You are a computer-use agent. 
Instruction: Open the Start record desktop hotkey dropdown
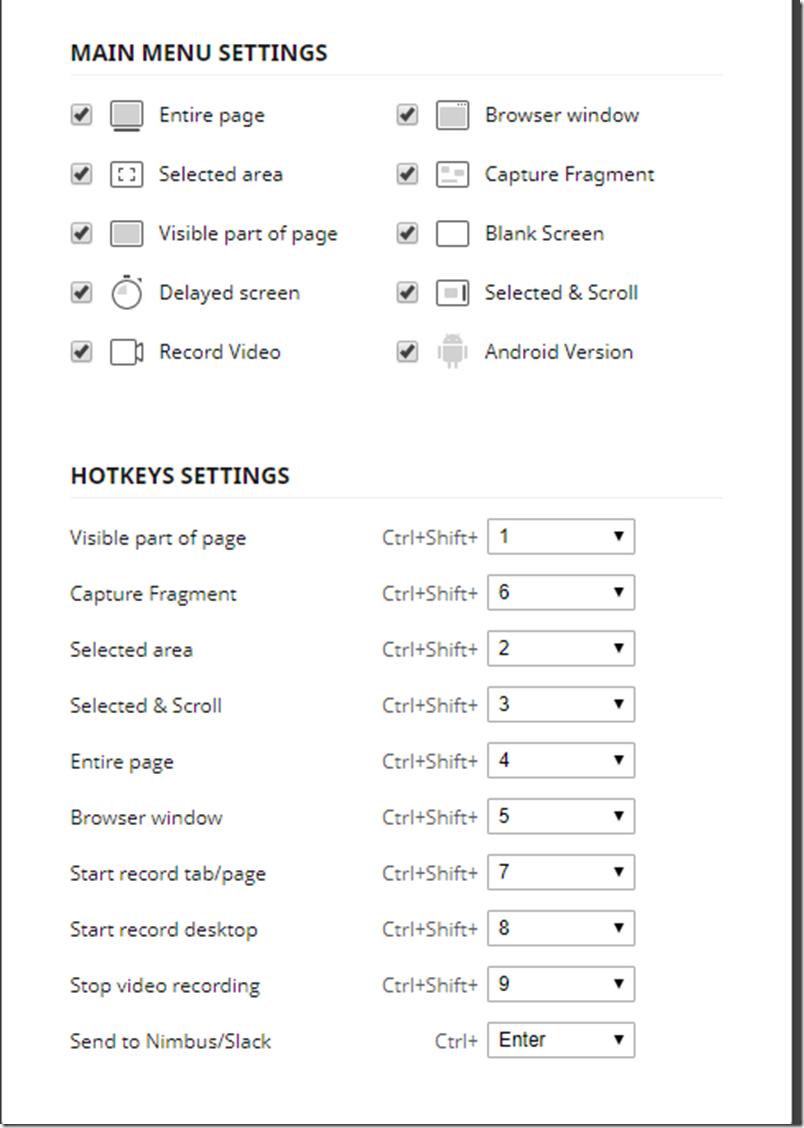[x=561, y=928]
